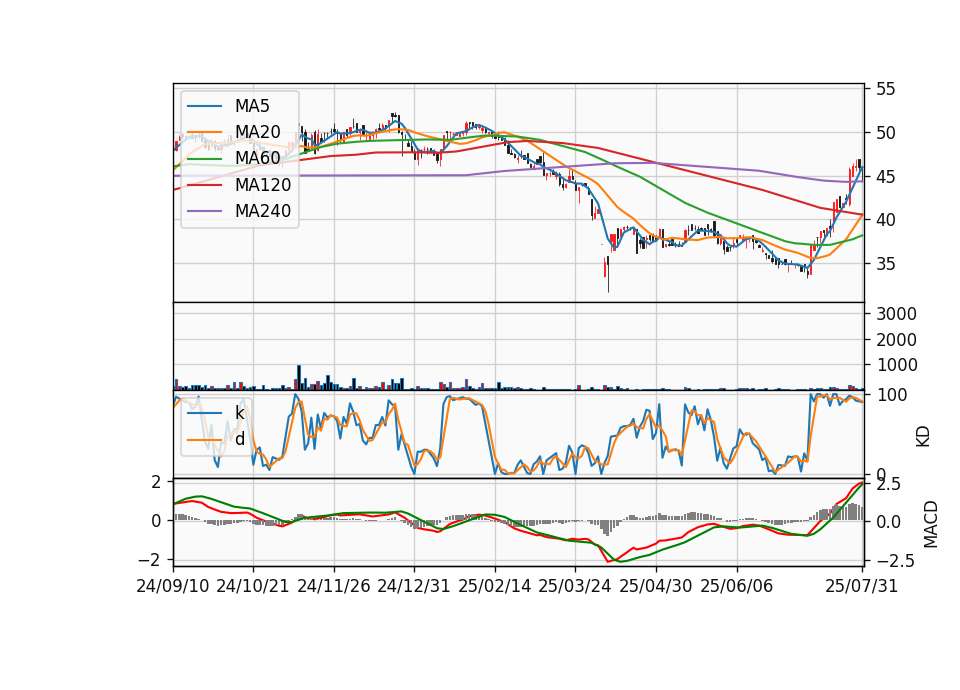Click the k legend label in KD panel

click(x=239, y=413)
